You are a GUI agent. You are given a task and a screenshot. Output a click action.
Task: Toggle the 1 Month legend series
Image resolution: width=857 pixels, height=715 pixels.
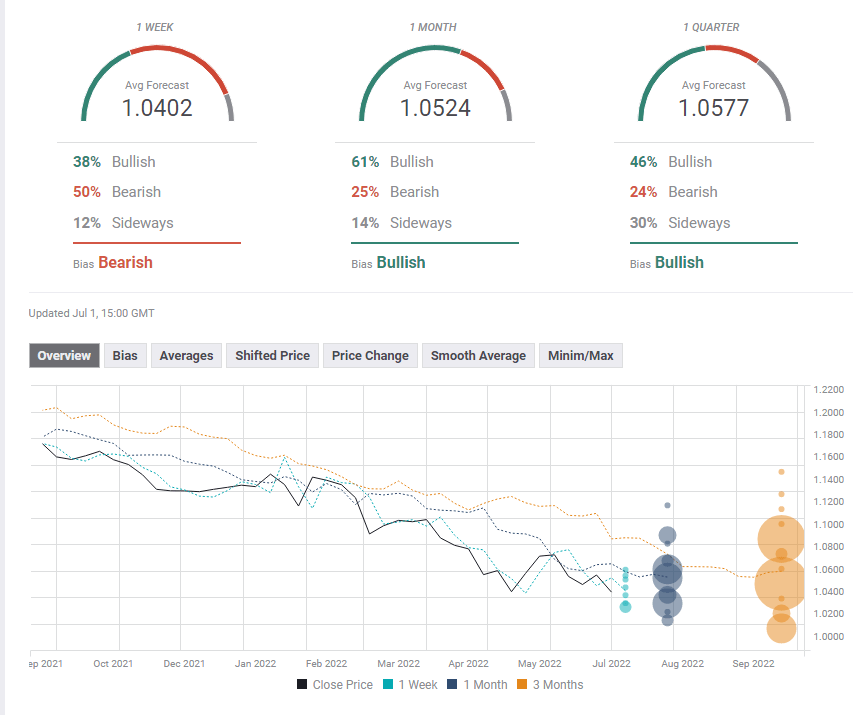click(480, 685)
